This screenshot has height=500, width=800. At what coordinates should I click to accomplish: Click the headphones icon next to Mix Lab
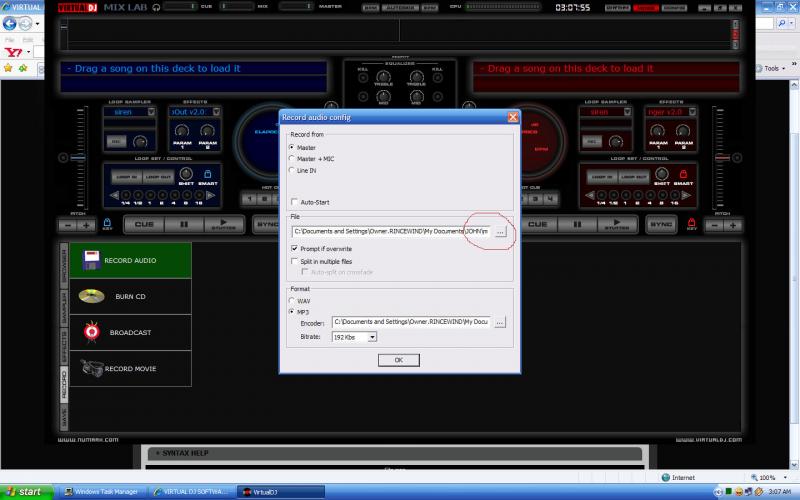tap(156, 7)
